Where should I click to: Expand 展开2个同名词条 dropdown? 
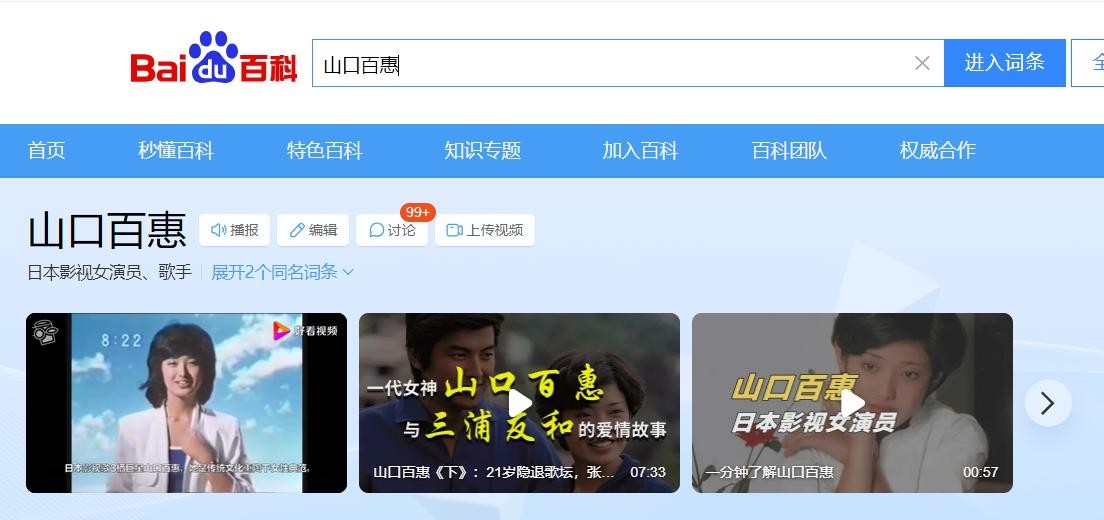[x=282, y=272]
